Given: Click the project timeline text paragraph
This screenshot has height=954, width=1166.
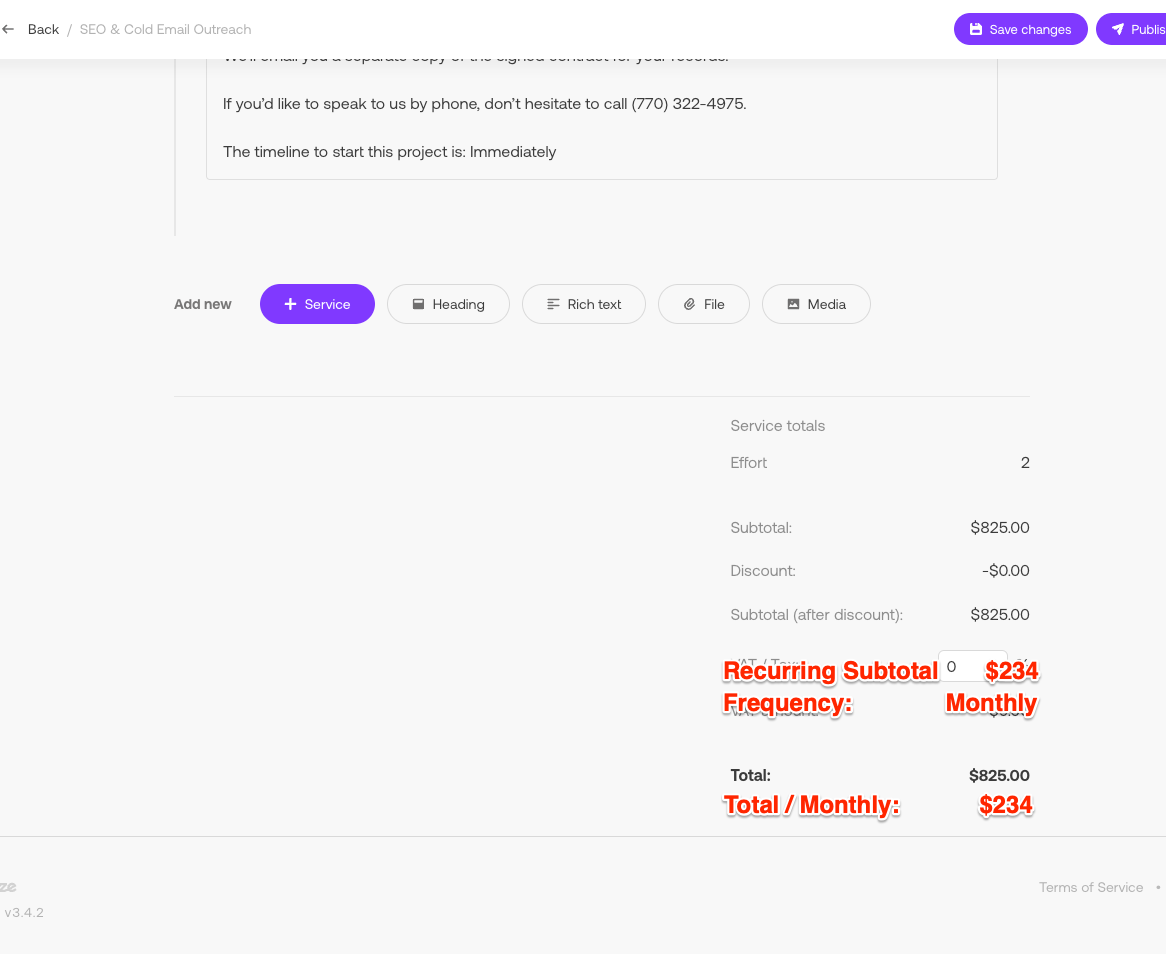Looking at the screenshot, I should coord(389,152).
